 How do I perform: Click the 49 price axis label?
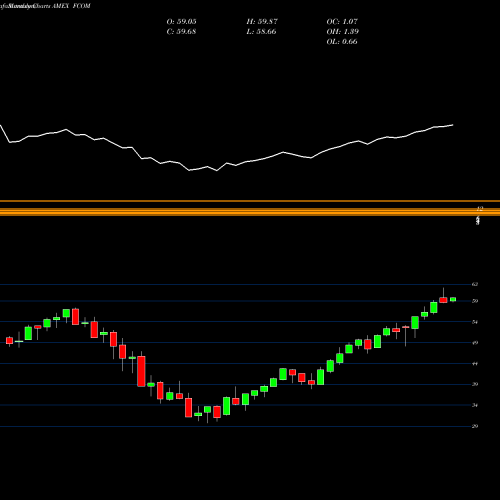[475, 343]
